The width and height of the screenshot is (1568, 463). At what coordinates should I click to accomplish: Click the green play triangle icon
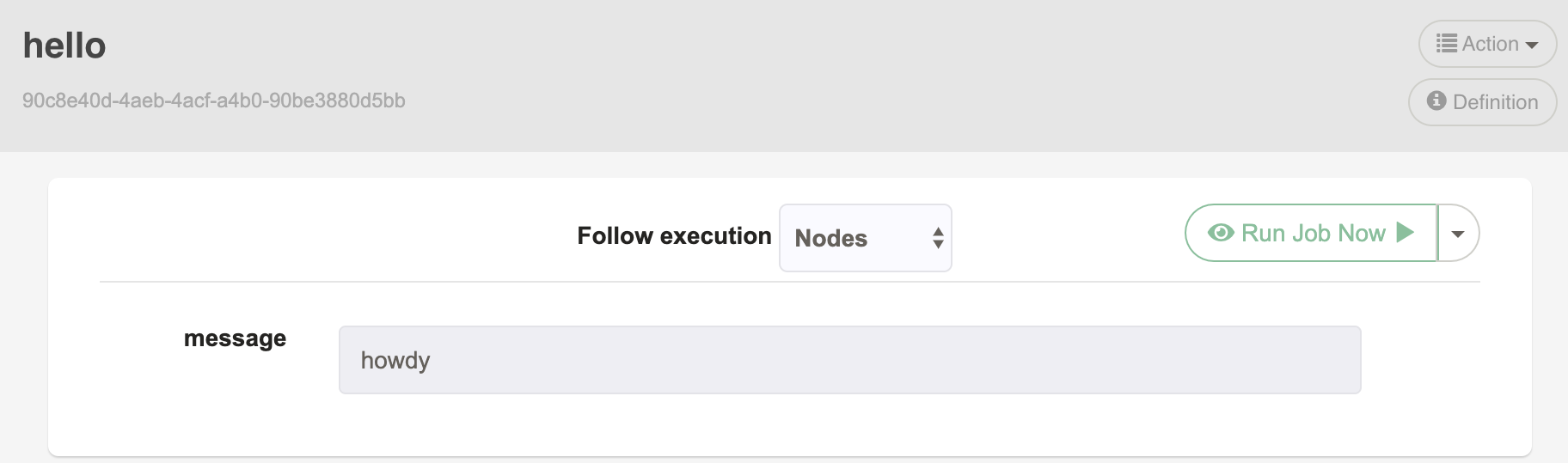point(1406,233)
